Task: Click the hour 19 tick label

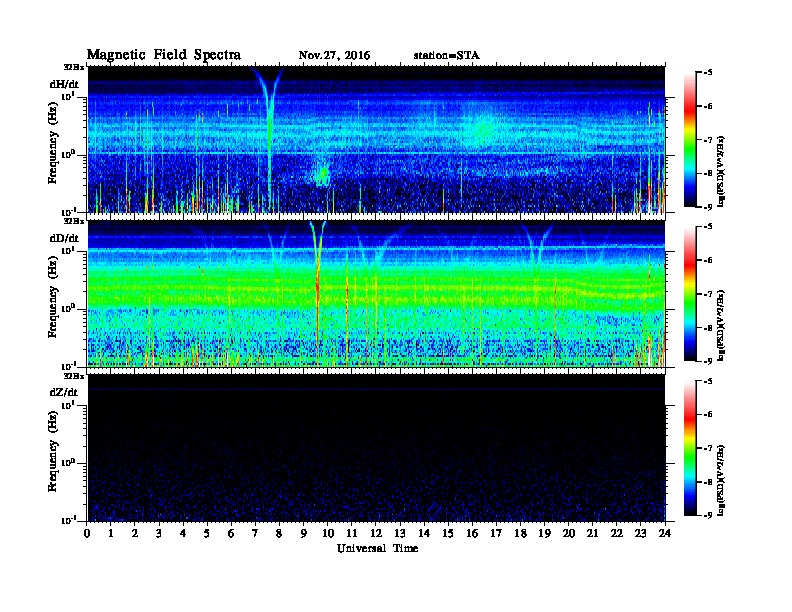Action: (544, 534)
